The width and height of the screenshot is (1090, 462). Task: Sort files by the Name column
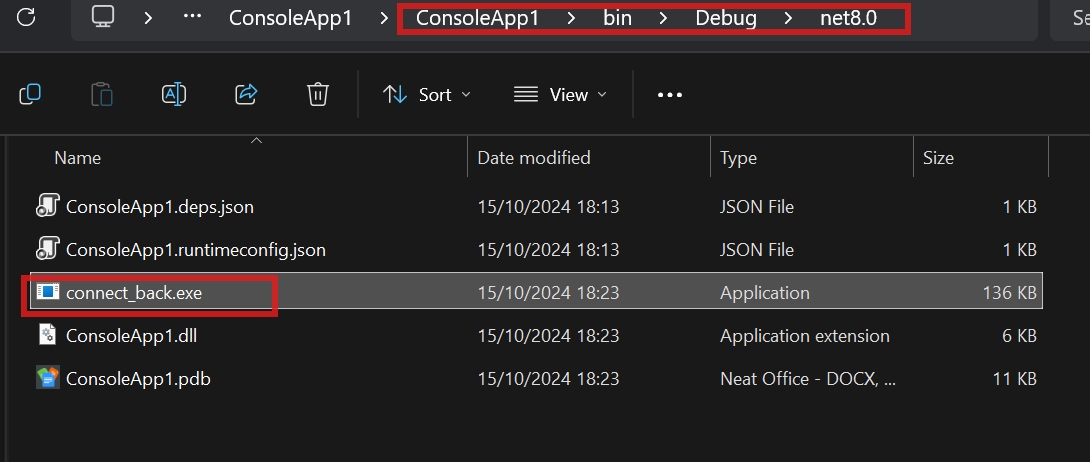tap(78, 158)
